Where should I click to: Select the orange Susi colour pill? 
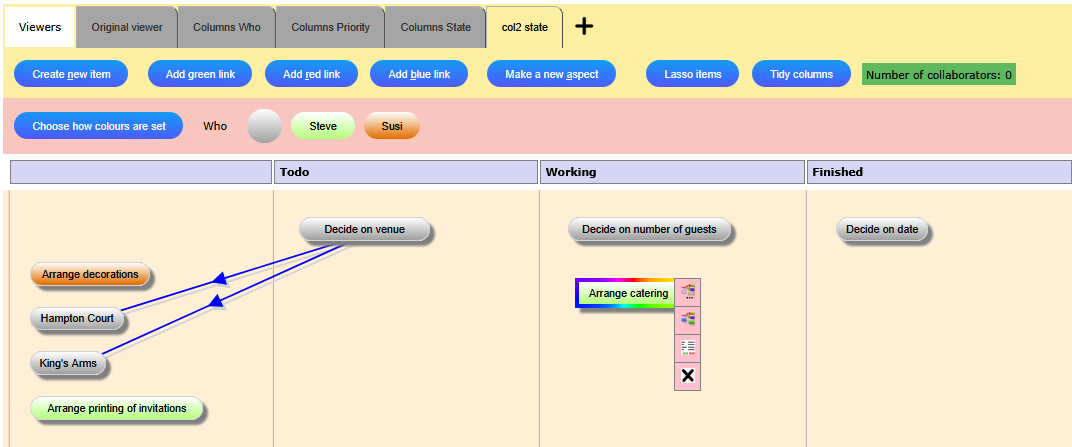[391, 126]
